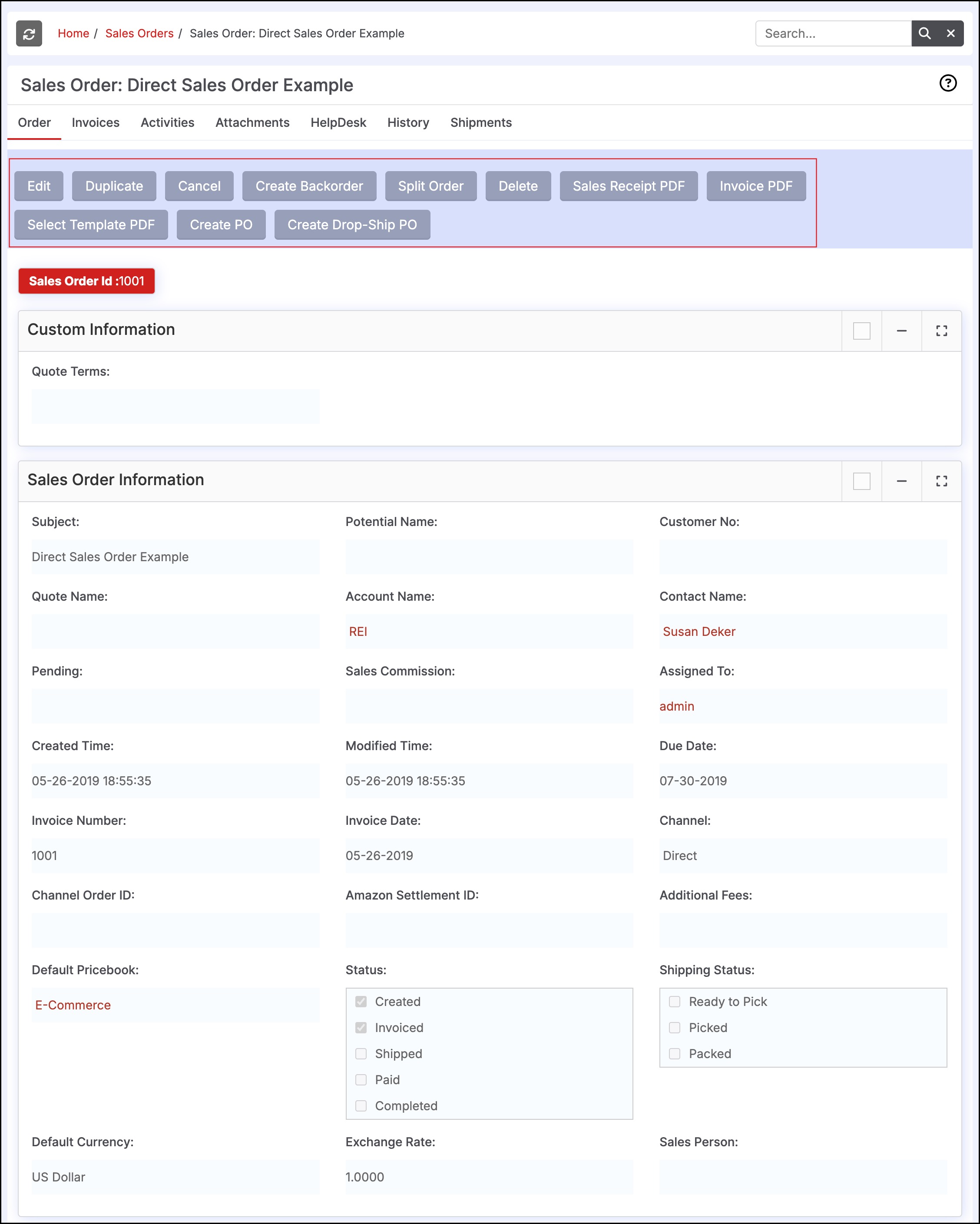Screen dimensions: 980x1224
Task: Generate the Sales Receipt PDF
Action: coord(629,186)
